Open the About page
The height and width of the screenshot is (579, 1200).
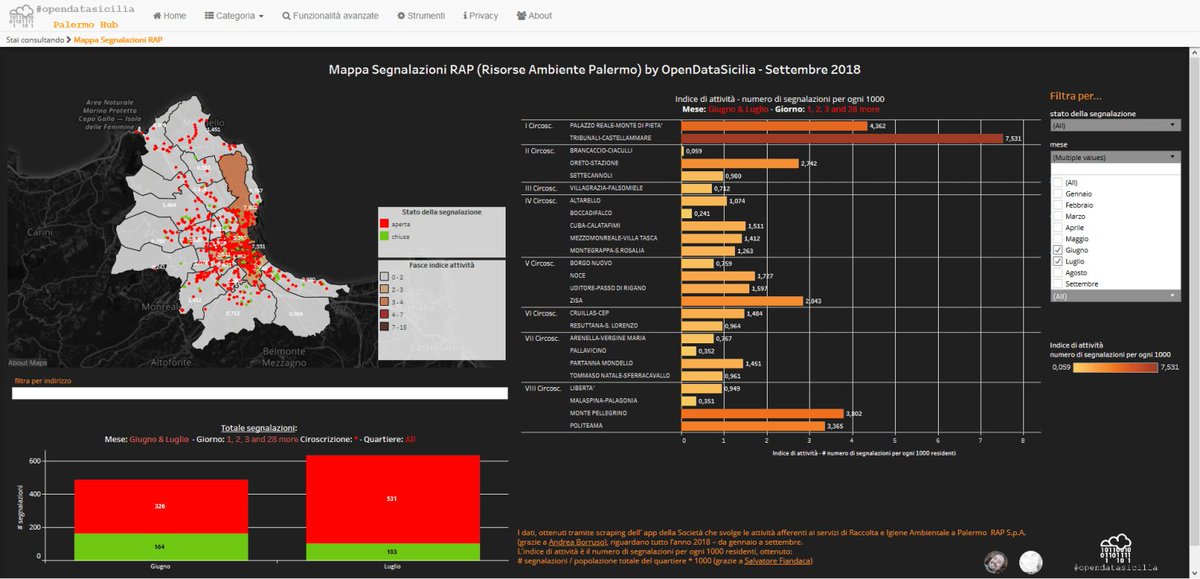534,16
